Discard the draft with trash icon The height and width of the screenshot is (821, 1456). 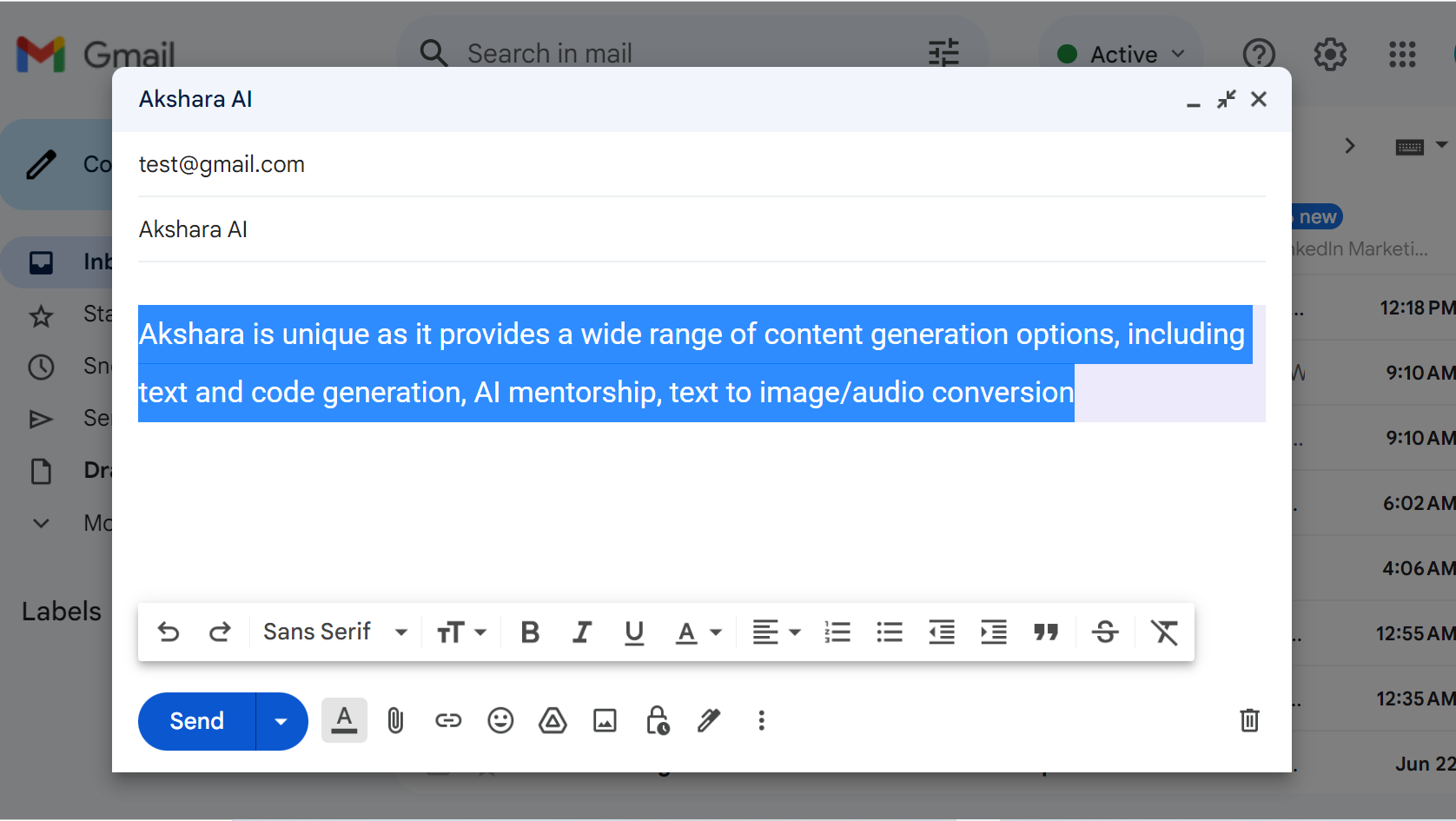click(x=1249, y=720)
